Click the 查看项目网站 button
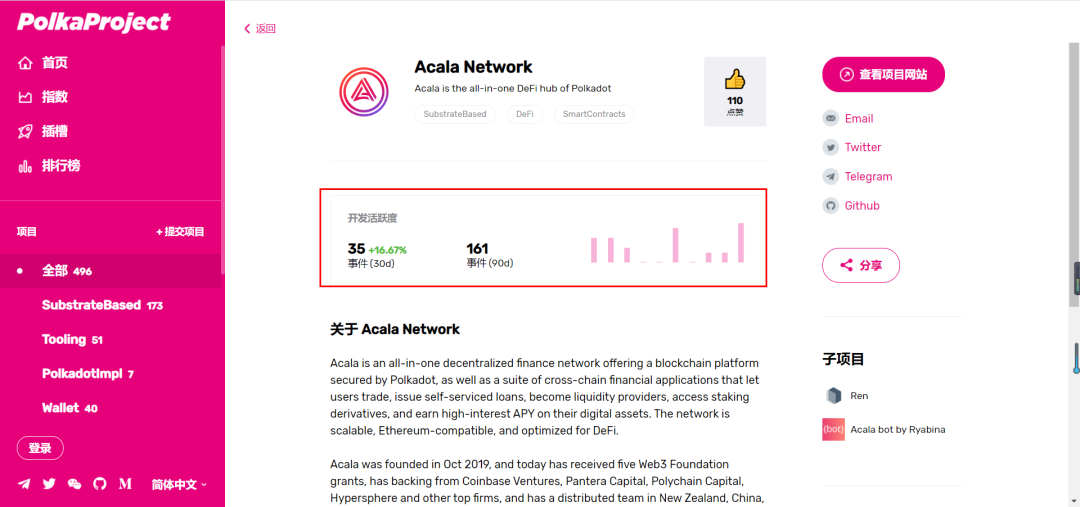Image resolution: width=1080 pixels, height=507 pixels. 883,74
